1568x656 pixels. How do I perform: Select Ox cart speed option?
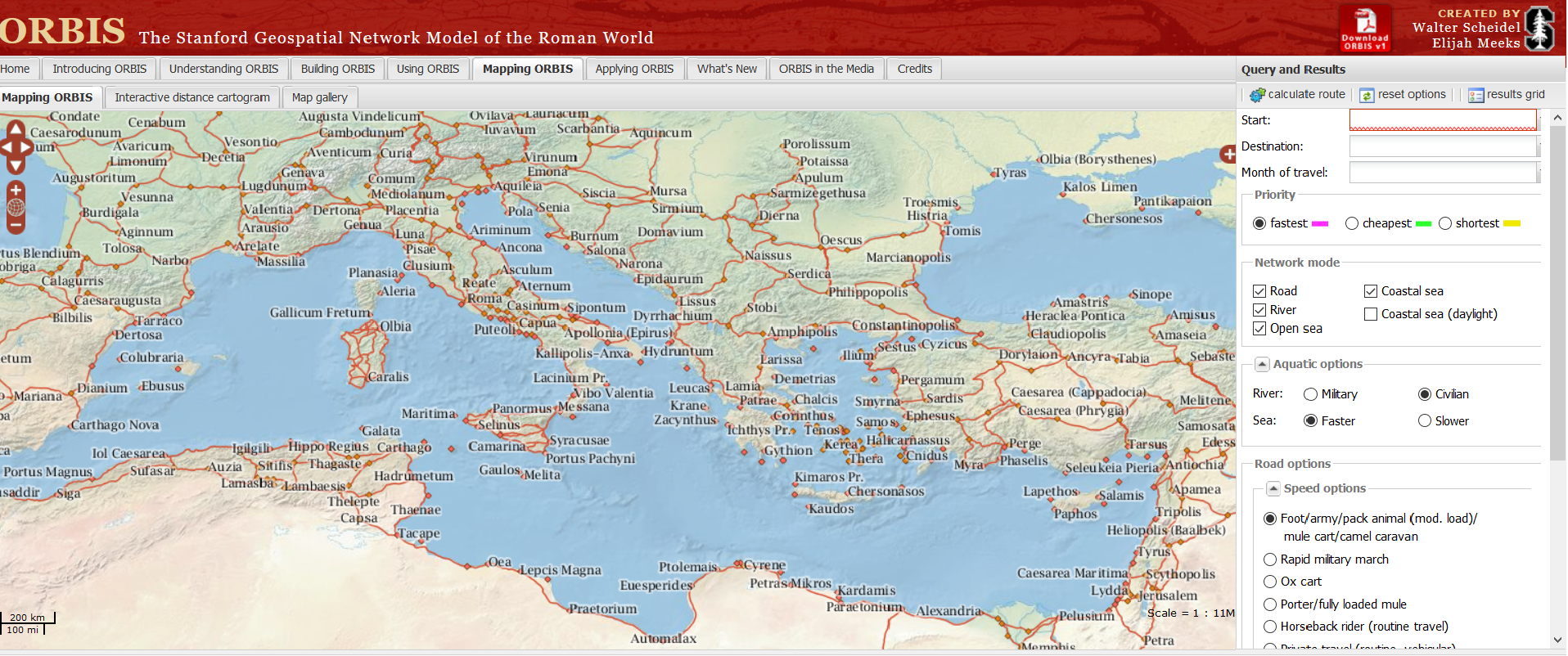[1270, 582]
